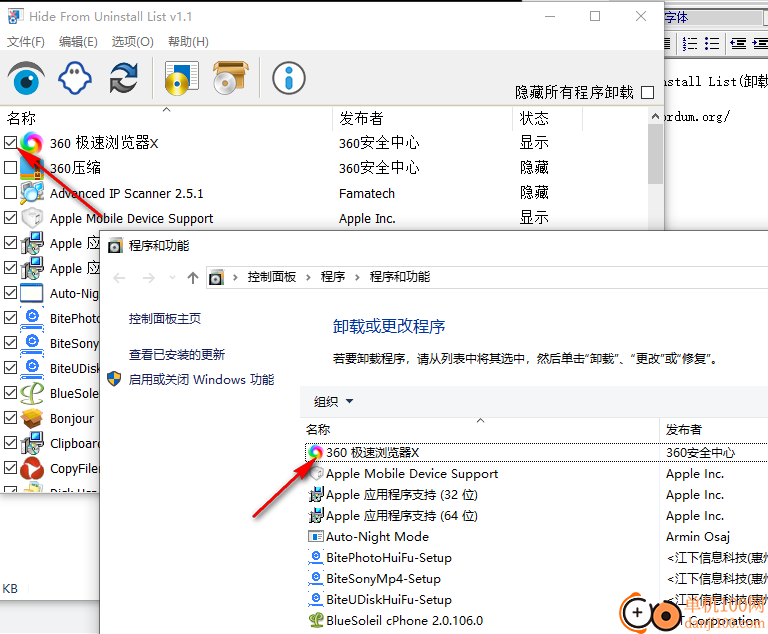Click the BitePhoto icon in Hide list
This screenshot has width=768, height=634.
click(32, 318)
